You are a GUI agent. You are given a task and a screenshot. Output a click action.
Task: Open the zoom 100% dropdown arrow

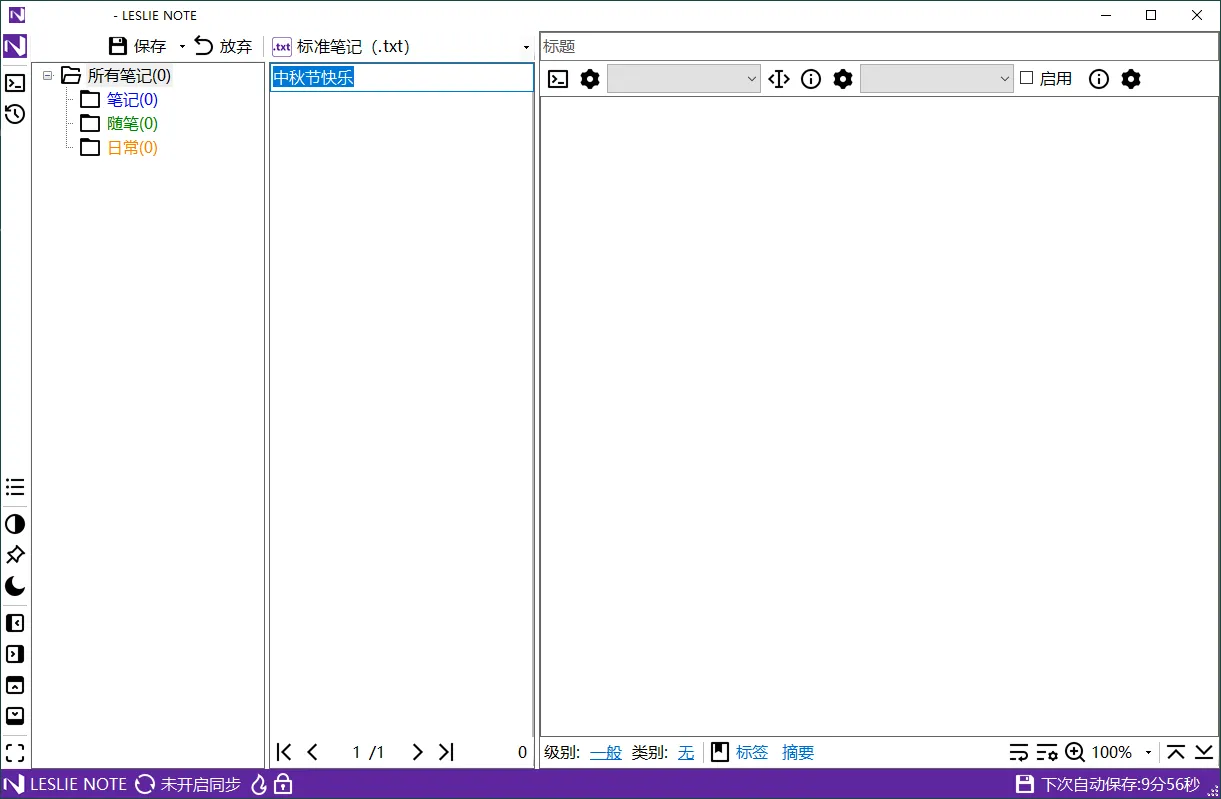coord(1148,752)
